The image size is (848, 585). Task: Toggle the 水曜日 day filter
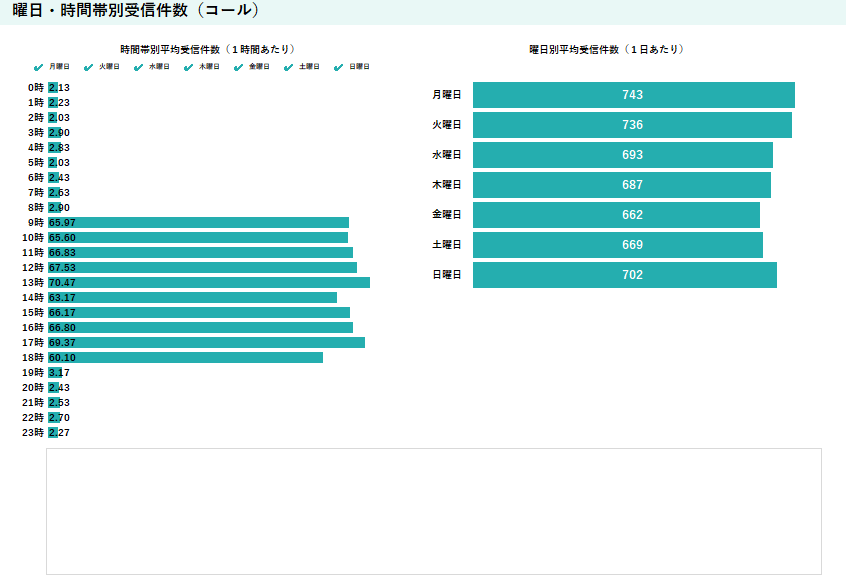pyautogui.click(x=139, y=67)
